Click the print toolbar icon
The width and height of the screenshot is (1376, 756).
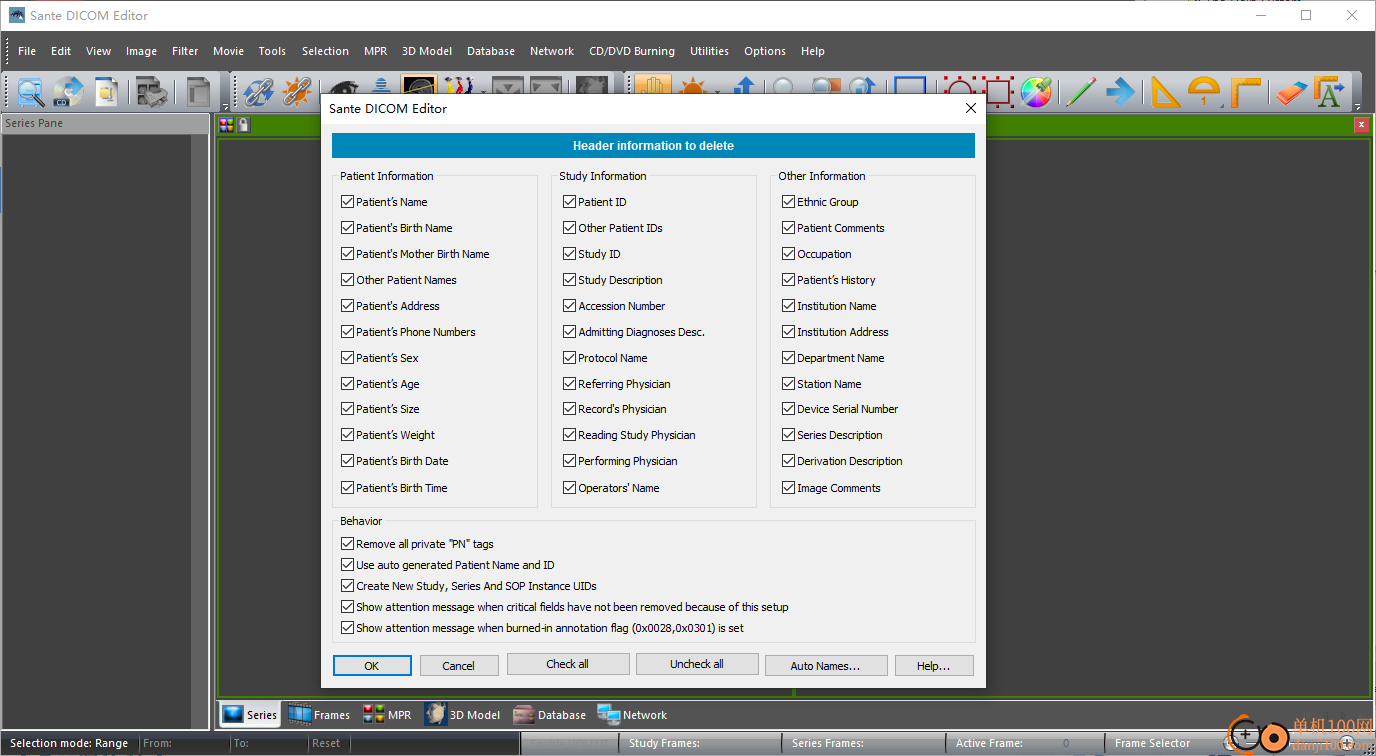pyautogui.click(x=152, y=92)
